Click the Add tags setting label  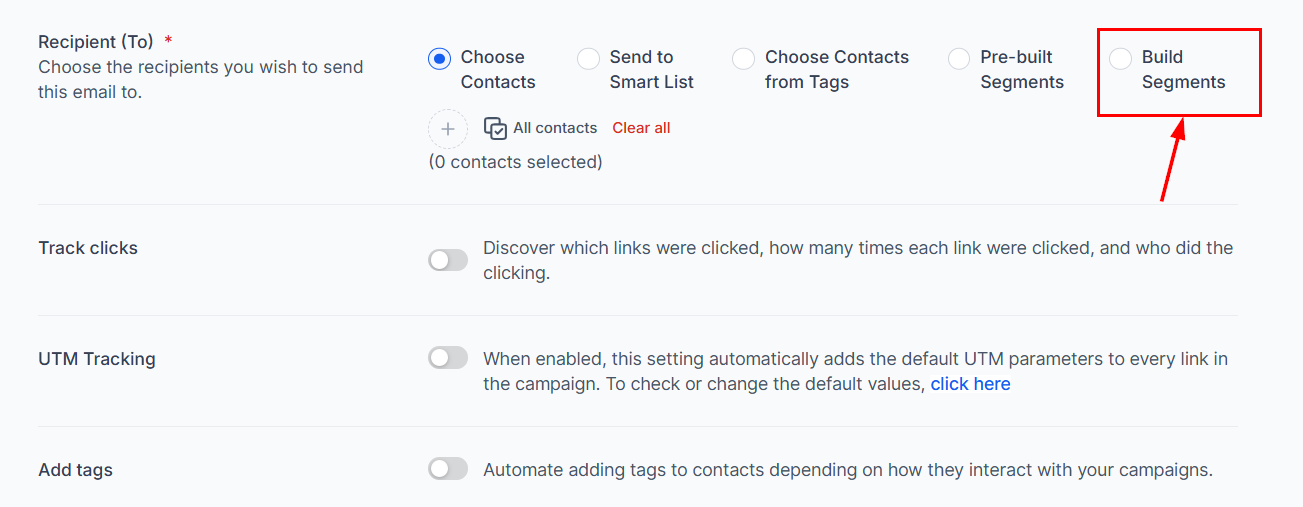tap(75, 470)
